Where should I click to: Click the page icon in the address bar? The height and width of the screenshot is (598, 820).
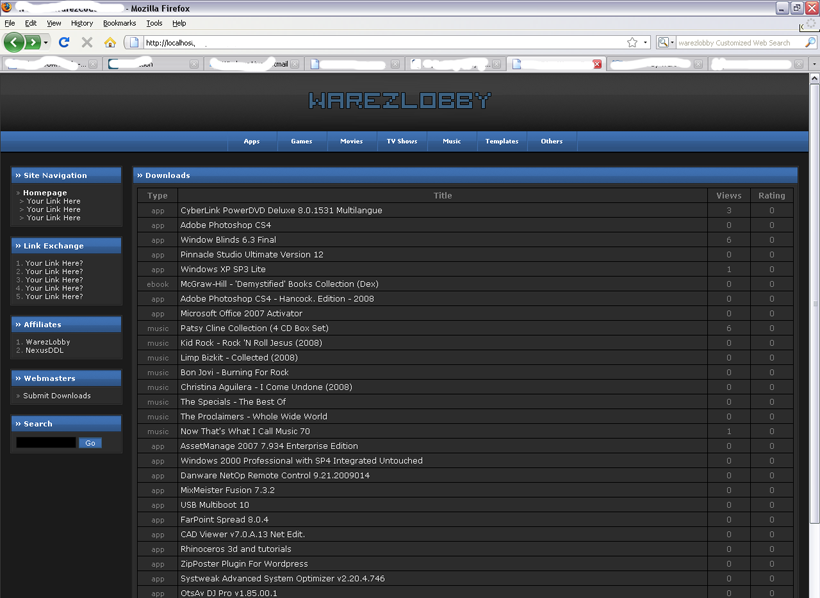(134, 42)
